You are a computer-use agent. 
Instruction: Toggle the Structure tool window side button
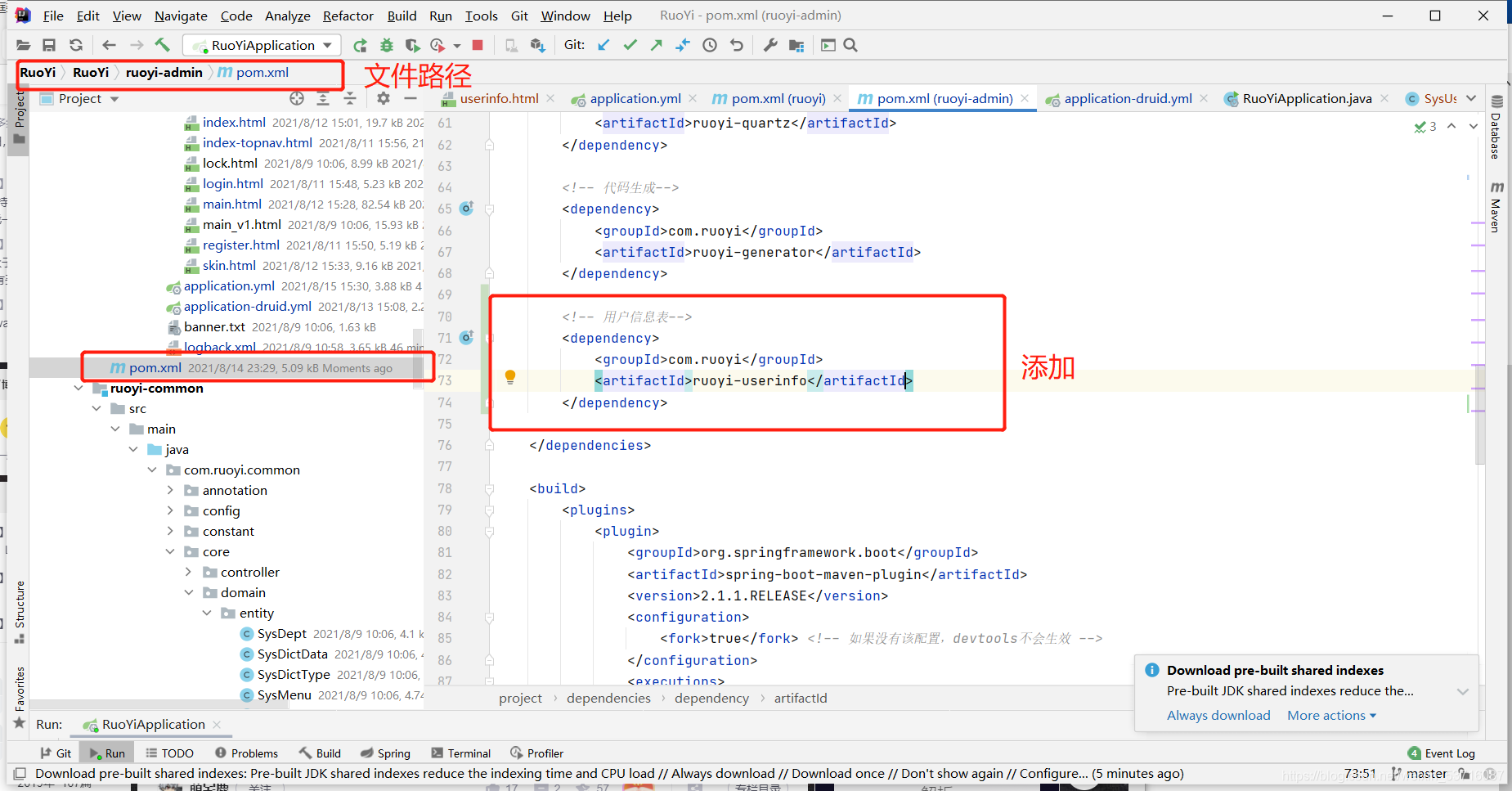(20, 612)
